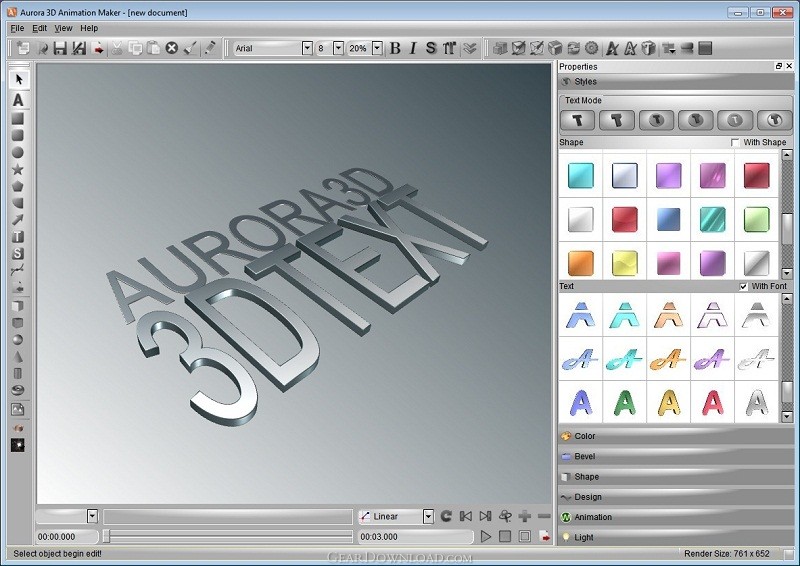This screenshot has height=566, width=800.
Task: Collapse the Styles section
Action: [676, 82]
